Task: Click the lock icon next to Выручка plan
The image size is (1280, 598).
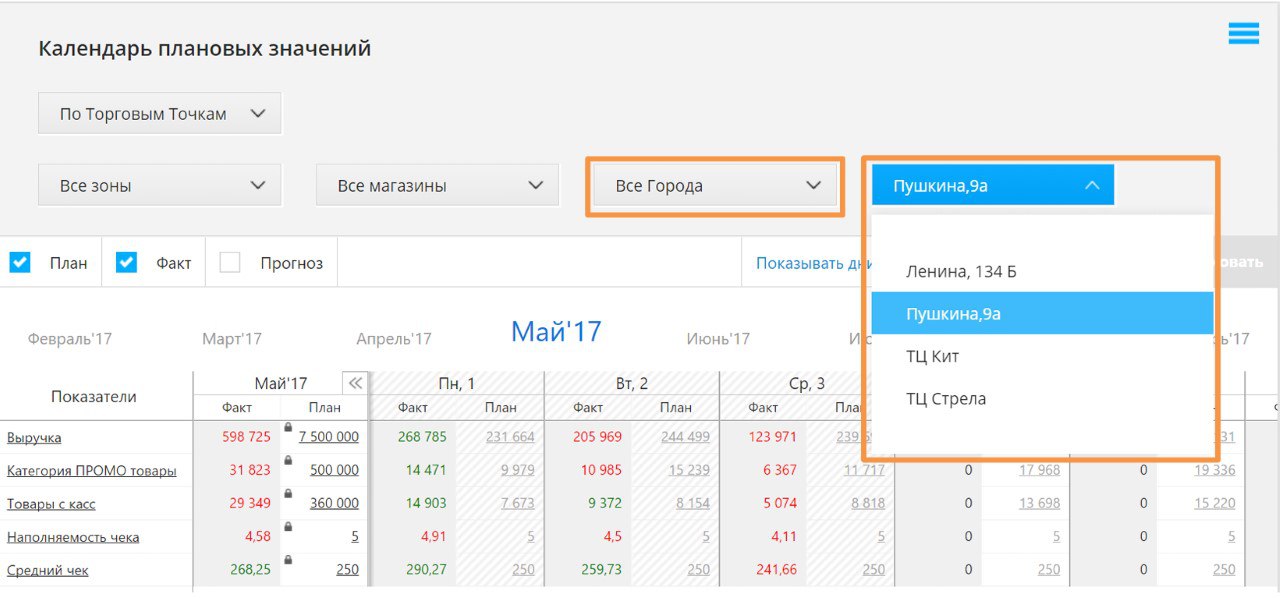Action: click(x=288, y=427)
